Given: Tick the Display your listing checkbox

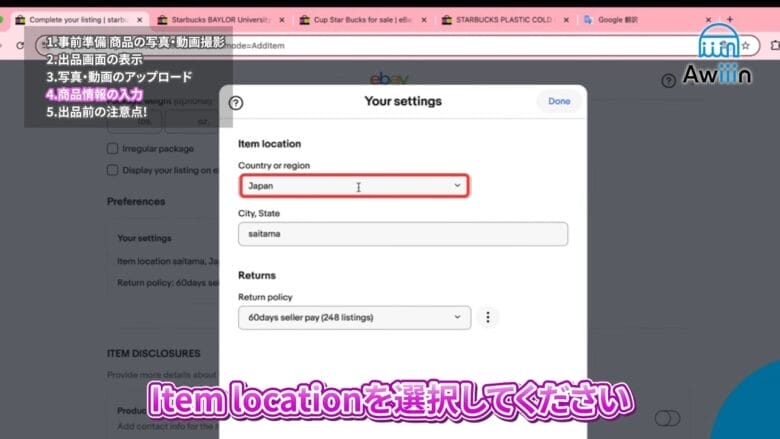Looking at the screenshot, I should (113, 169).
